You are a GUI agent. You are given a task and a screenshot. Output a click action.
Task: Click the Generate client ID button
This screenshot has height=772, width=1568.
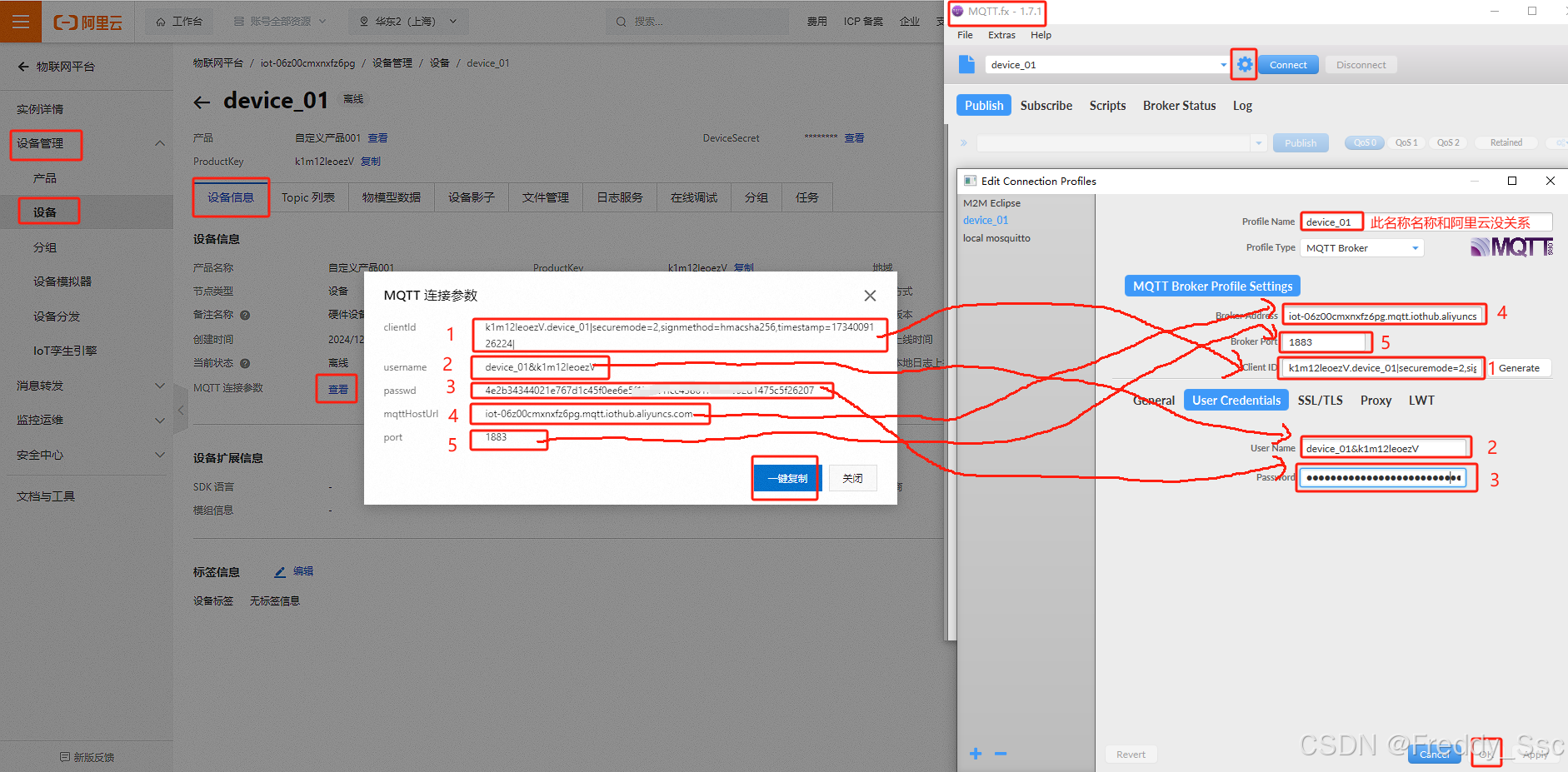[x=1519, y=368]
